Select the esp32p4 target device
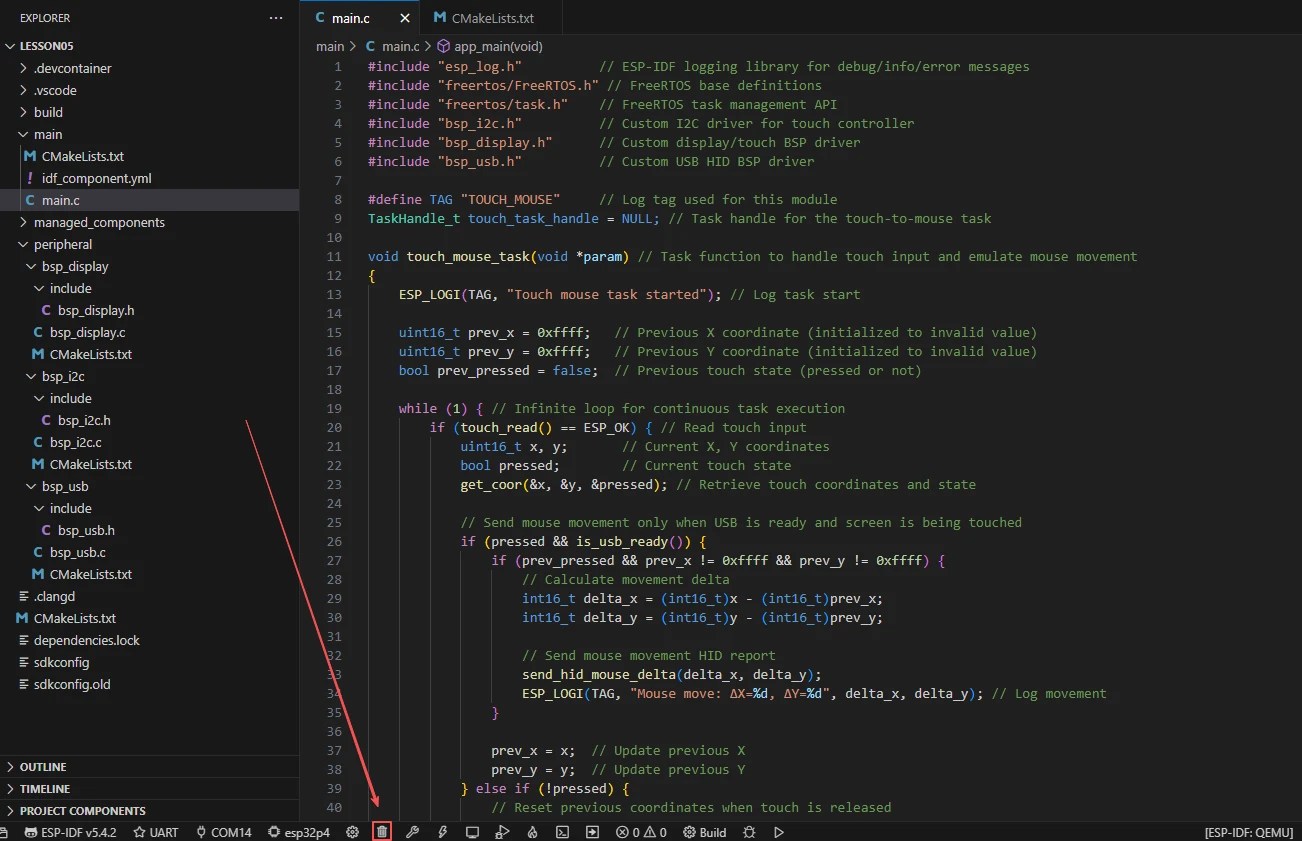The image size is (1302, 841). pos(299,832)
